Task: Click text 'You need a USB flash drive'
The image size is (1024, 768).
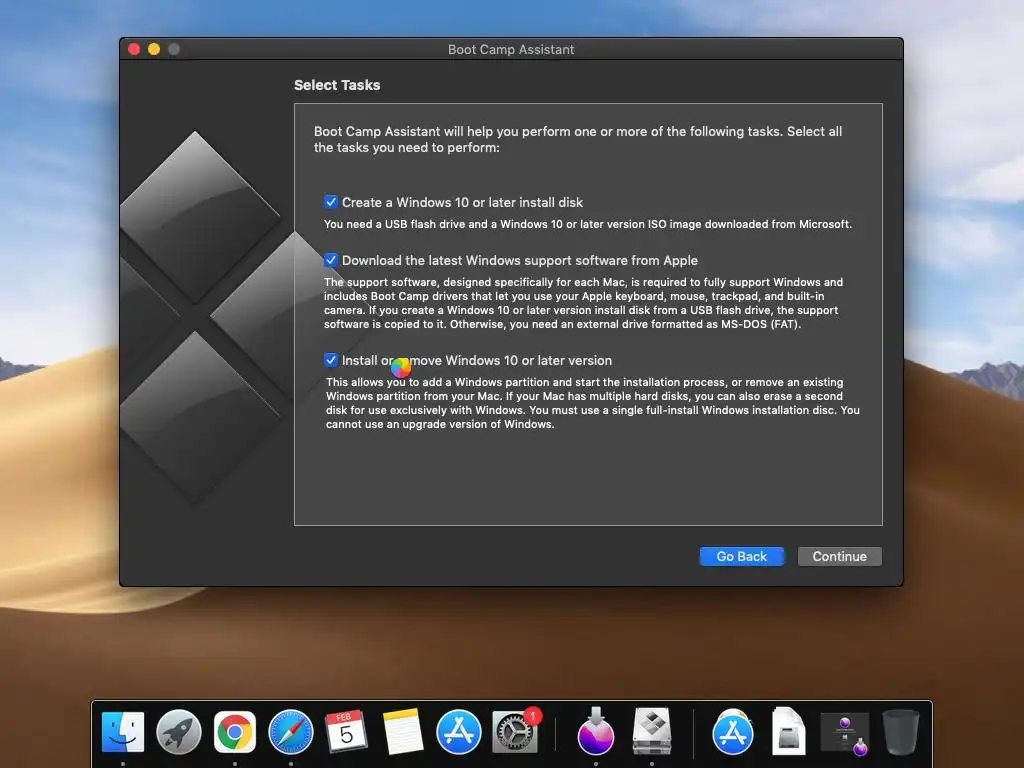Action: tap(588, 224)
